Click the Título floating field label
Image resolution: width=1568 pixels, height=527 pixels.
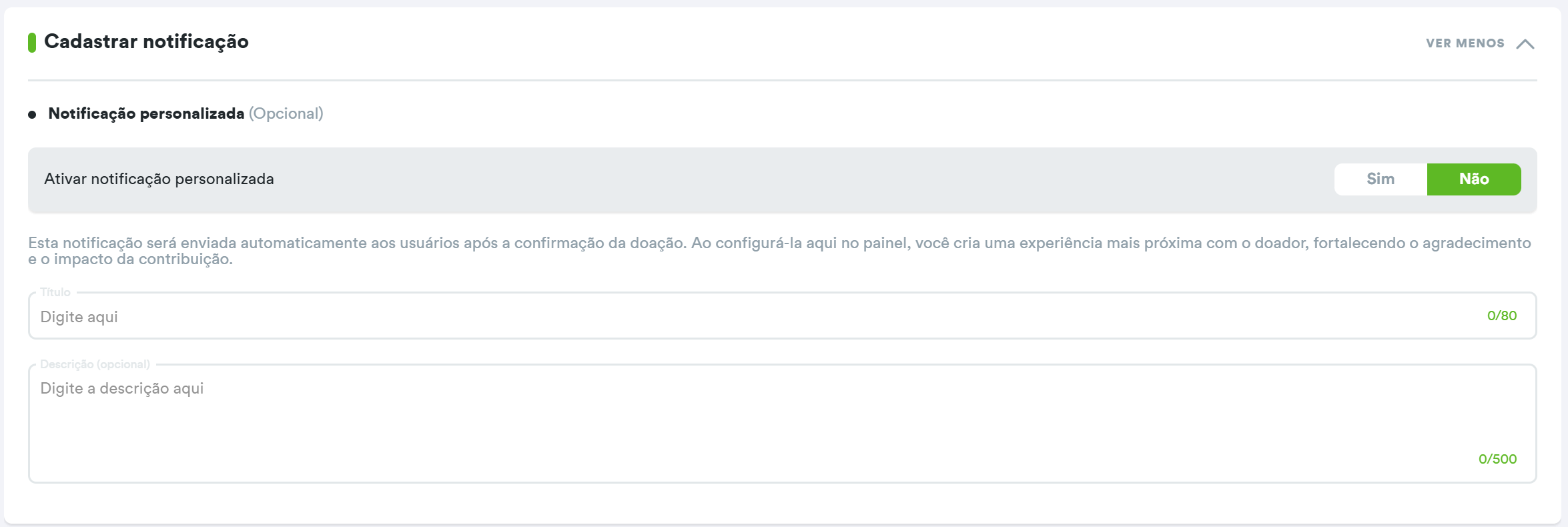tap(55, 292)
